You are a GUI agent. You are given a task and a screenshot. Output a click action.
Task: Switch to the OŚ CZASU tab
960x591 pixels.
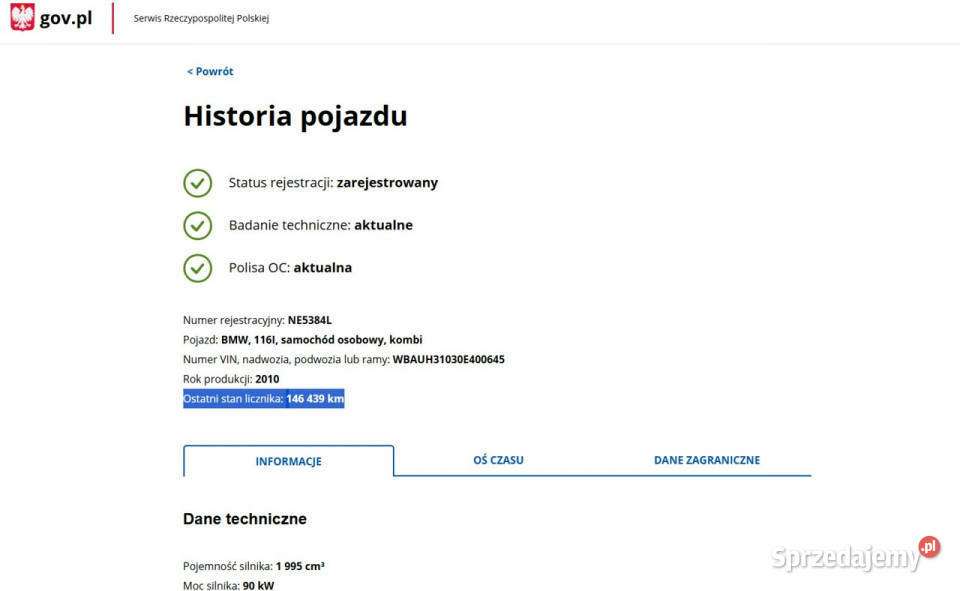click(x=497, y=460)
